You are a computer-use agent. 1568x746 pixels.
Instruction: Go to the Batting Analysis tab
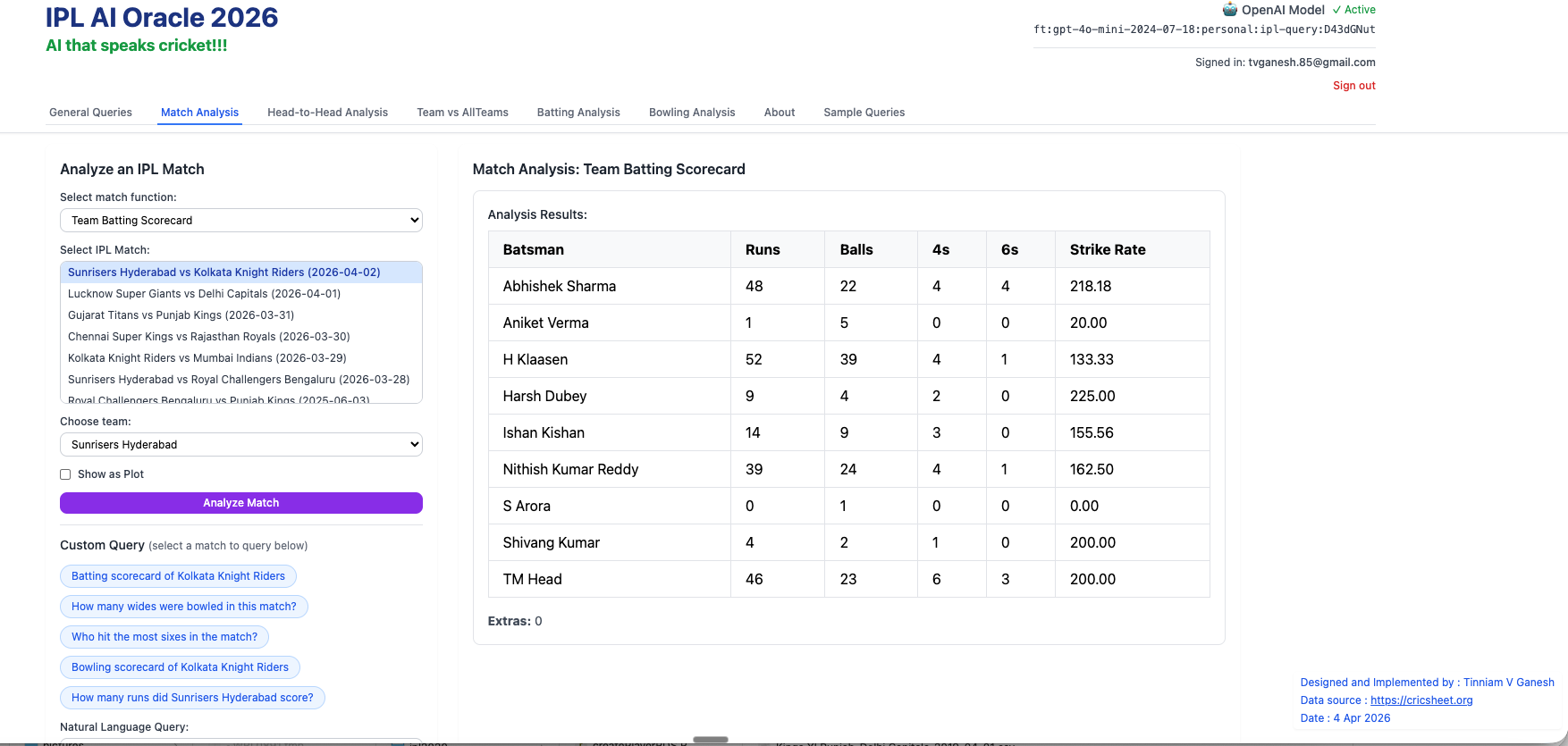click(577, 113)
